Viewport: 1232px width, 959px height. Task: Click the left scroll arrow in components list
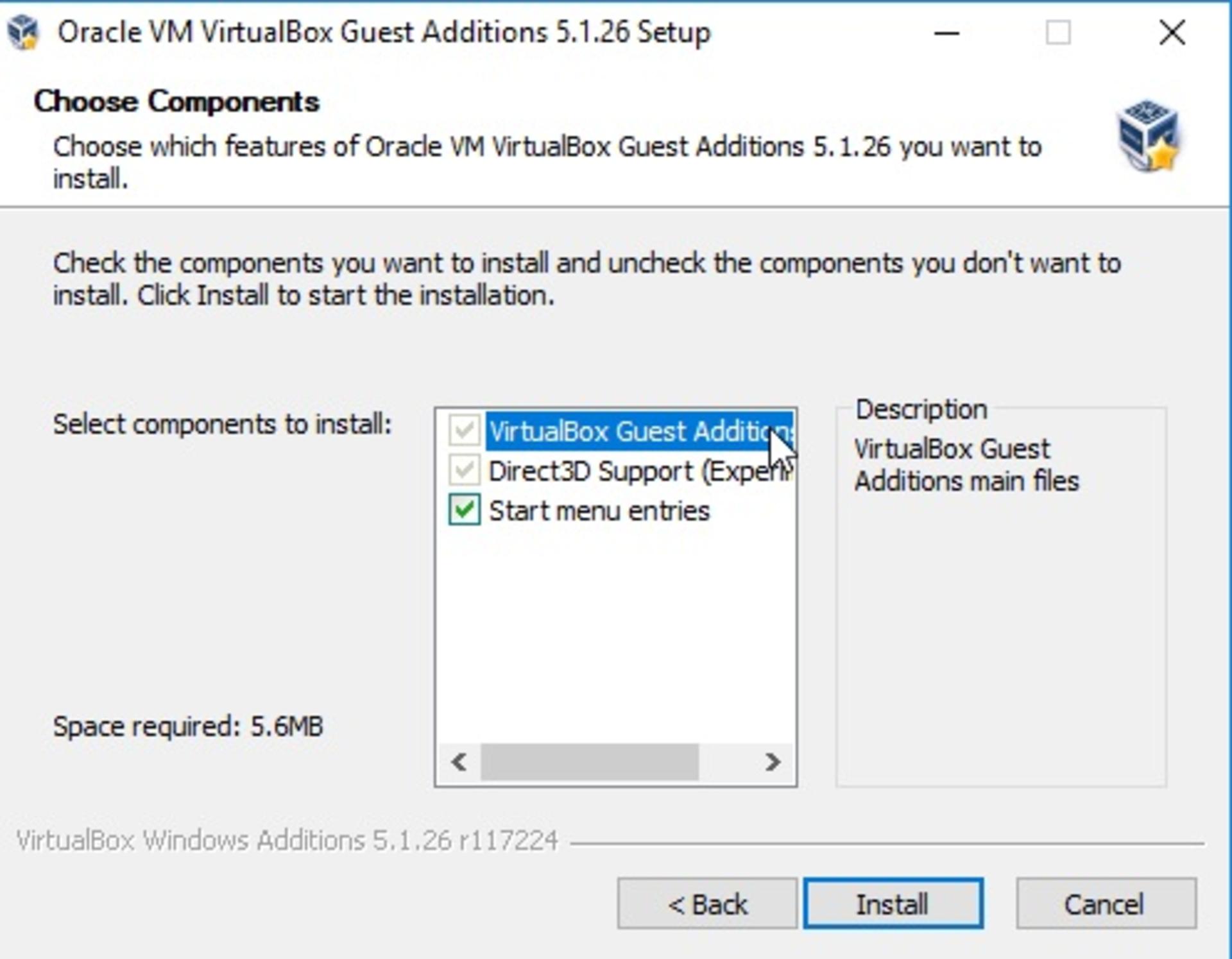pyautogui.click(x=459, y=762)
